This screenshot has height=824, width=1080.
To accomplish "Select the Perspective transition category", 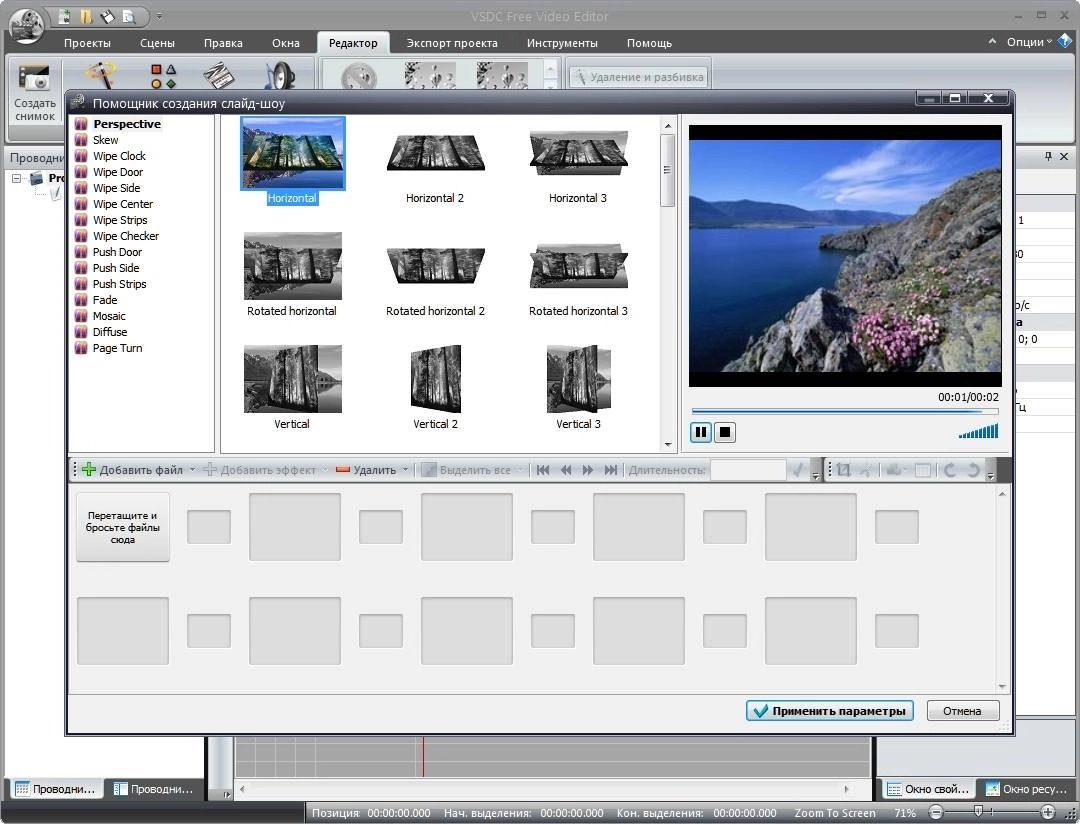I will [x=127, y=124].
